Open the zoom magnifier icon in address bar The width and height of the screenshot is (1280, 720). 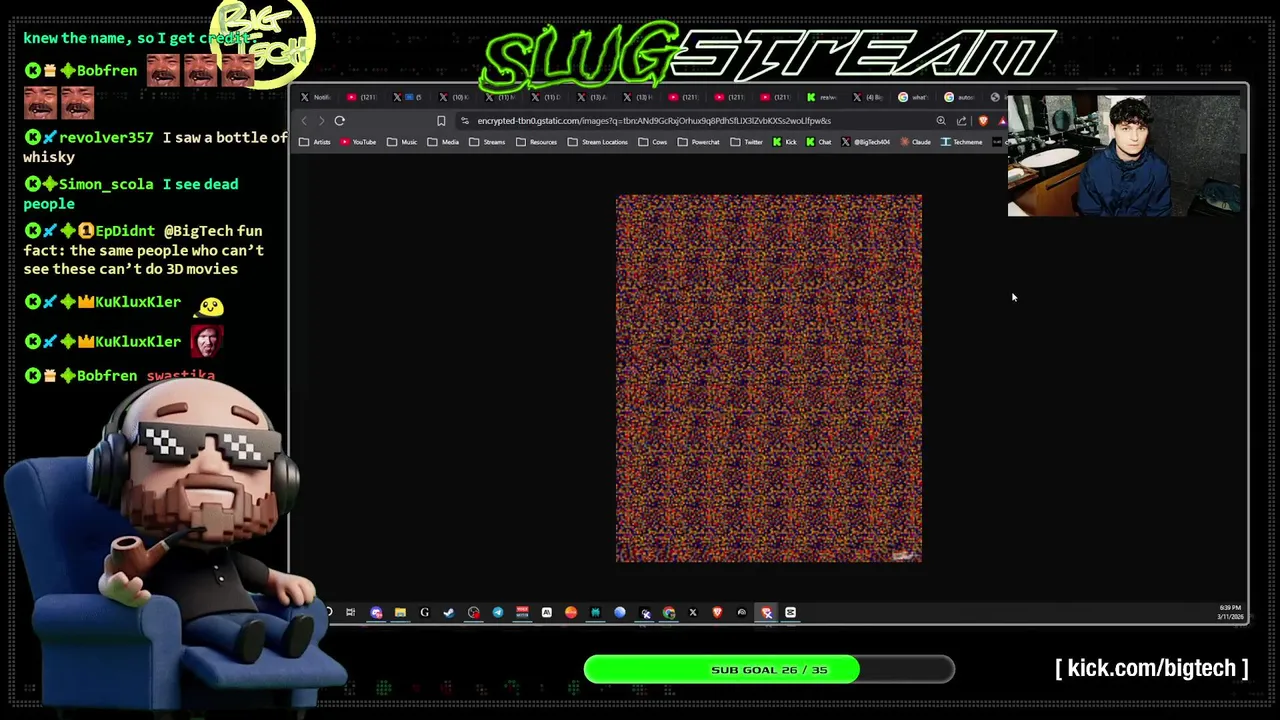941,121
